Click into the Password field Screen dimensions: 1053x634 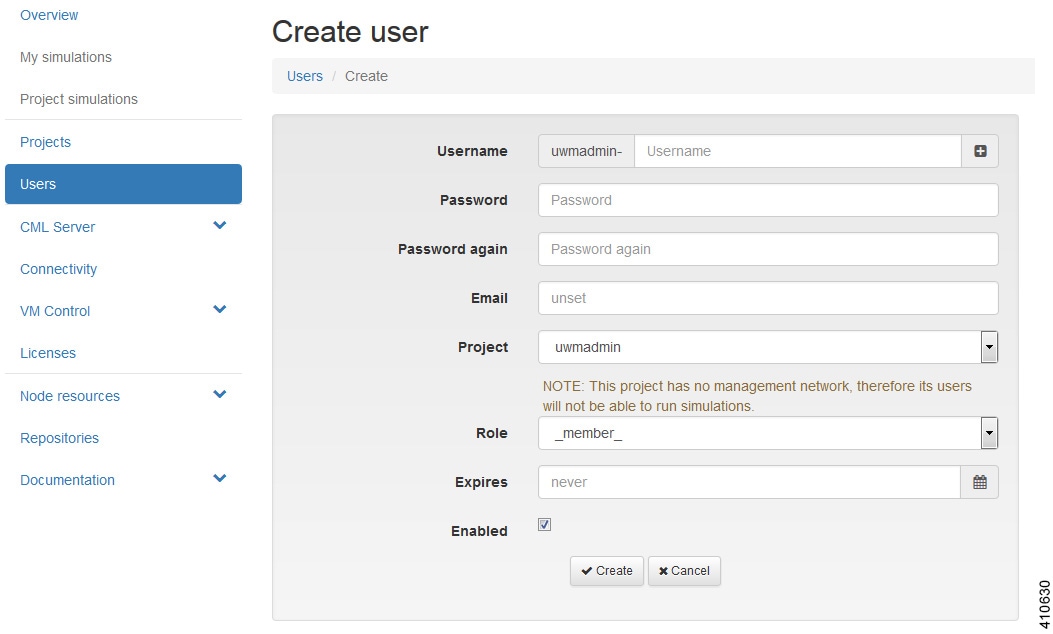click(767, 200)
